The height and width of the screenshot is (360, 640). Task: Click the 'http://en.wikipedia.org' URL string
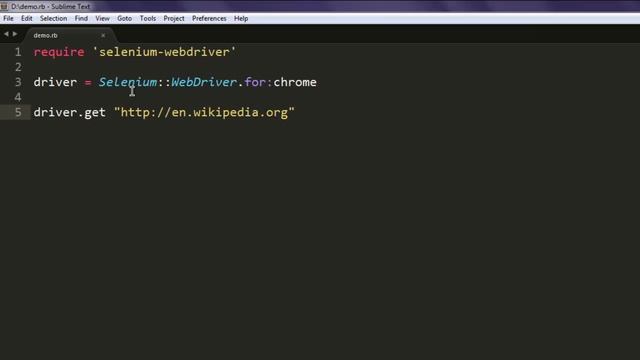coord(204,112)
